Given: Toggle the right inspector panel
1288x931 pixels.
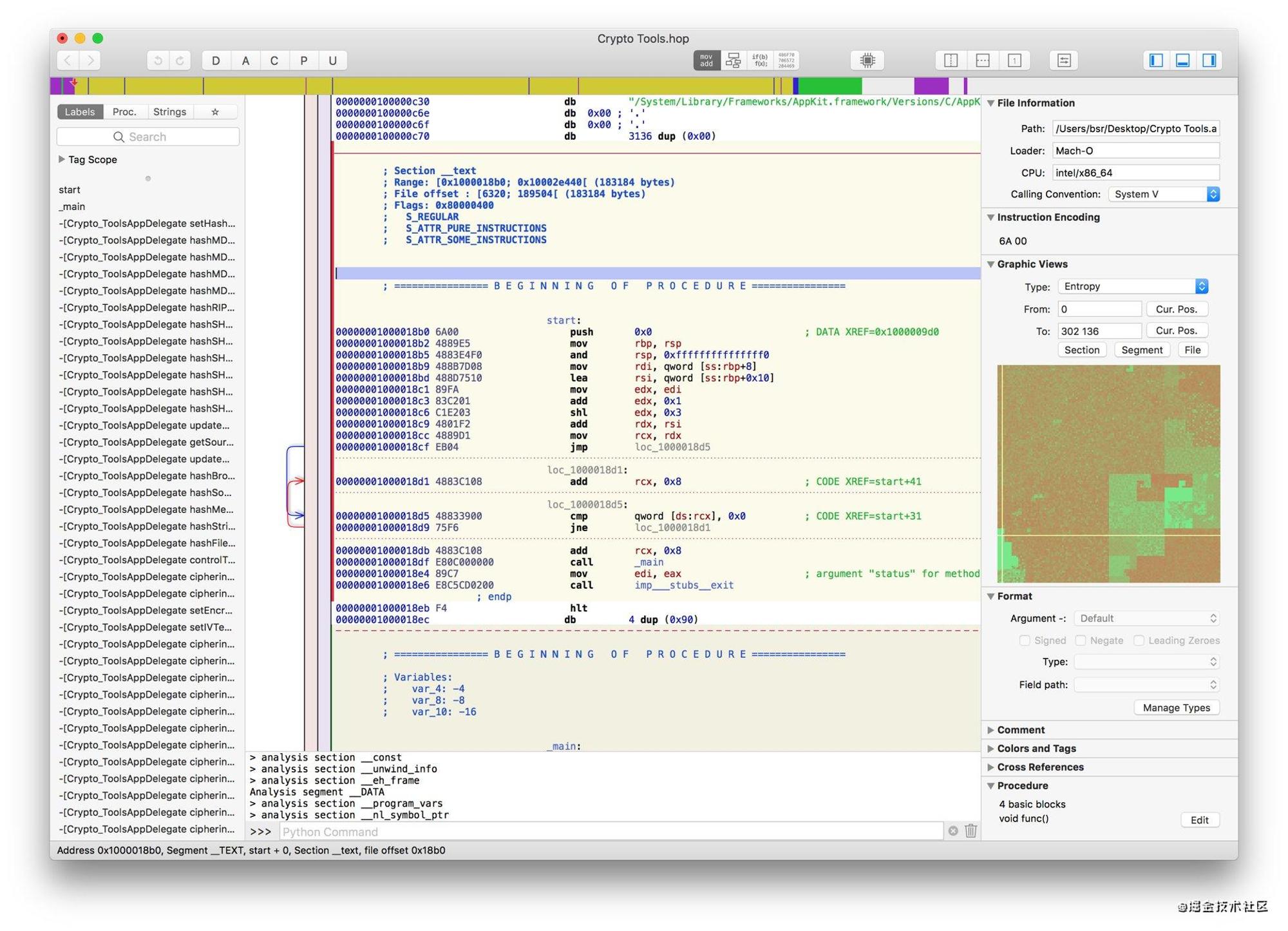Looking at the screenshot, I should coord(1210,61).
